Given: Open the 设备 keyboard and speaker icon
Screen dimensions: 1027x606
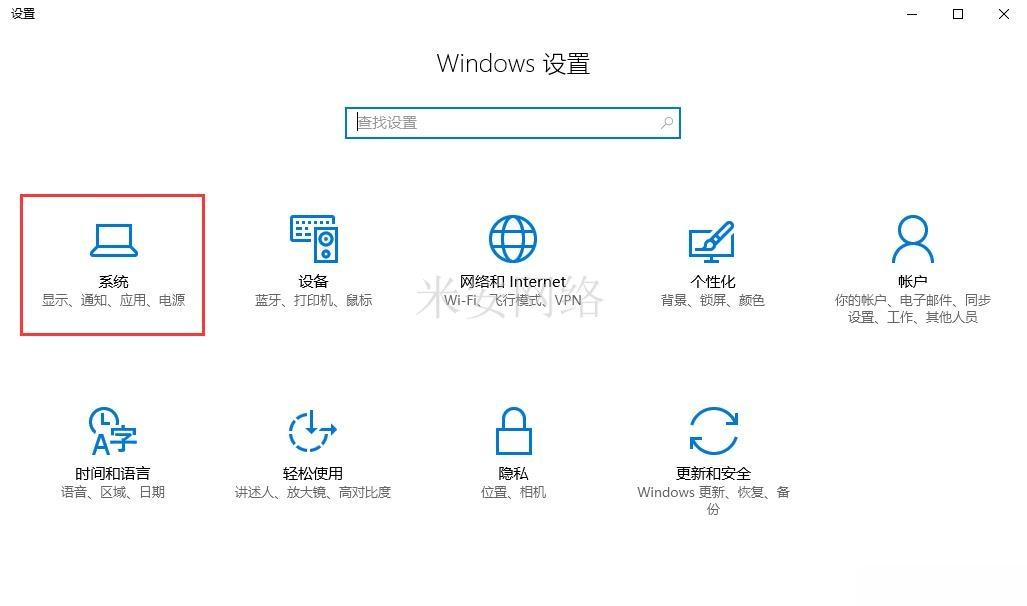Looking at the screenshot, I should click(314, 238).
